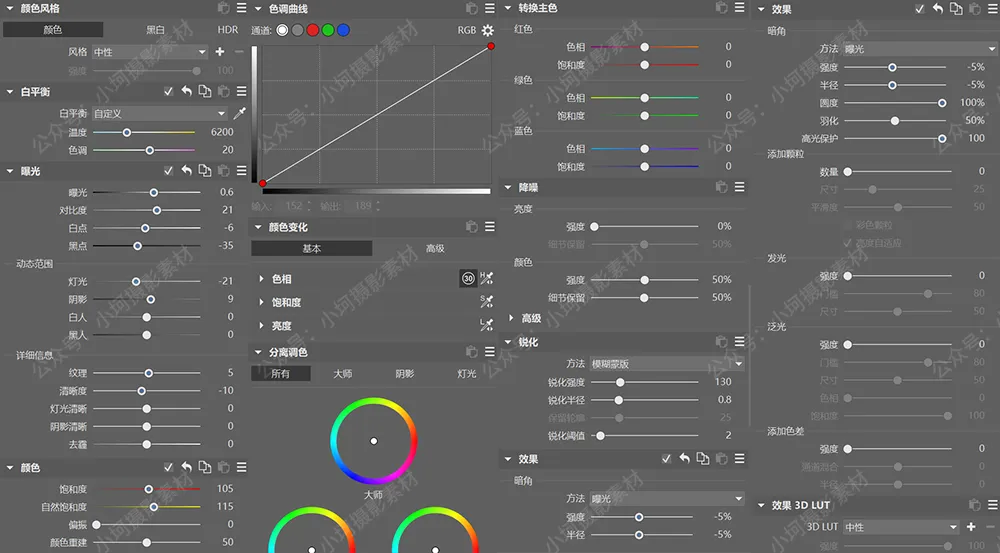
Task: Click the 饱和度 row color picker icon
Action: click(x=487, y=301)
